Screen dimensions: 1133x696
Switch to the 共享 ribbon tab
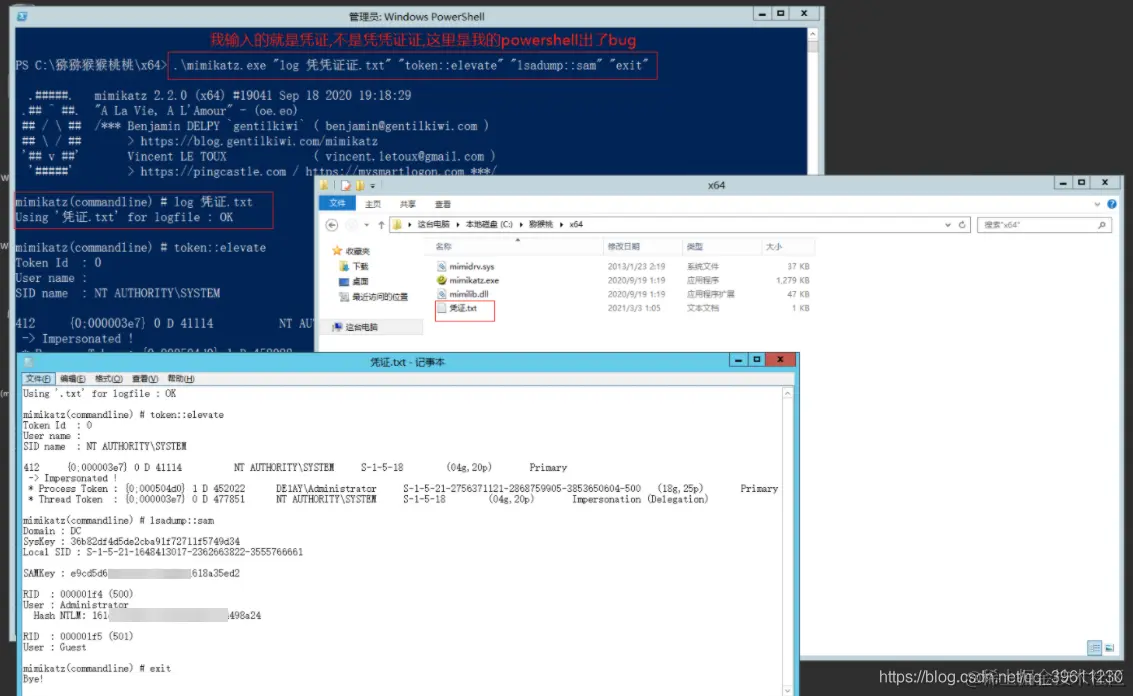click(x=408, y=205)
